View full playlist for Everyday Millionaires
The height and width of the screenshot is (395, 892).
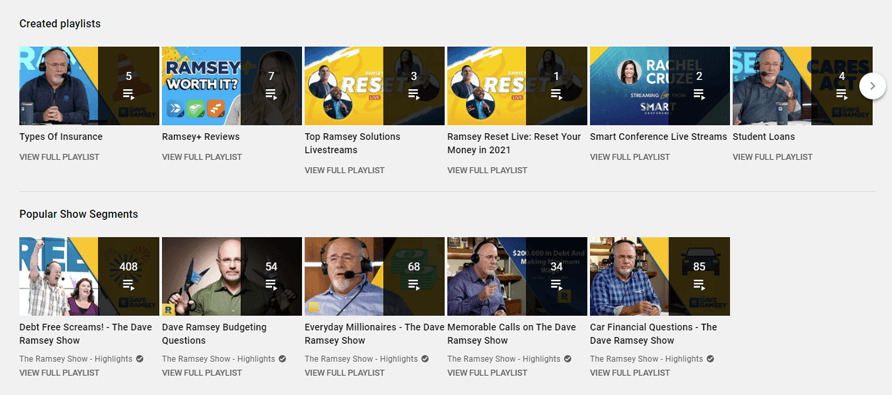point(345,373)
